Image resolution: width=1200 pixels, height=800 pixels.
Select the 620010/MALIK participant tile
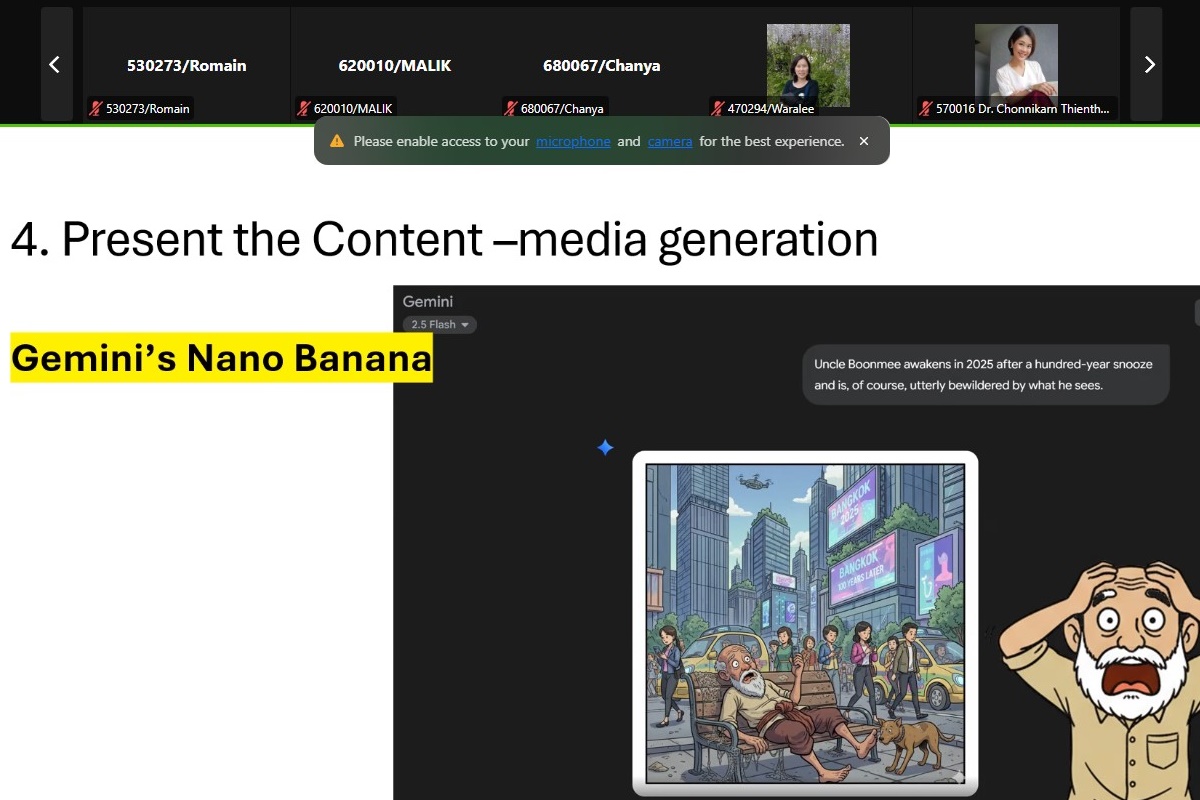[394, 66]
